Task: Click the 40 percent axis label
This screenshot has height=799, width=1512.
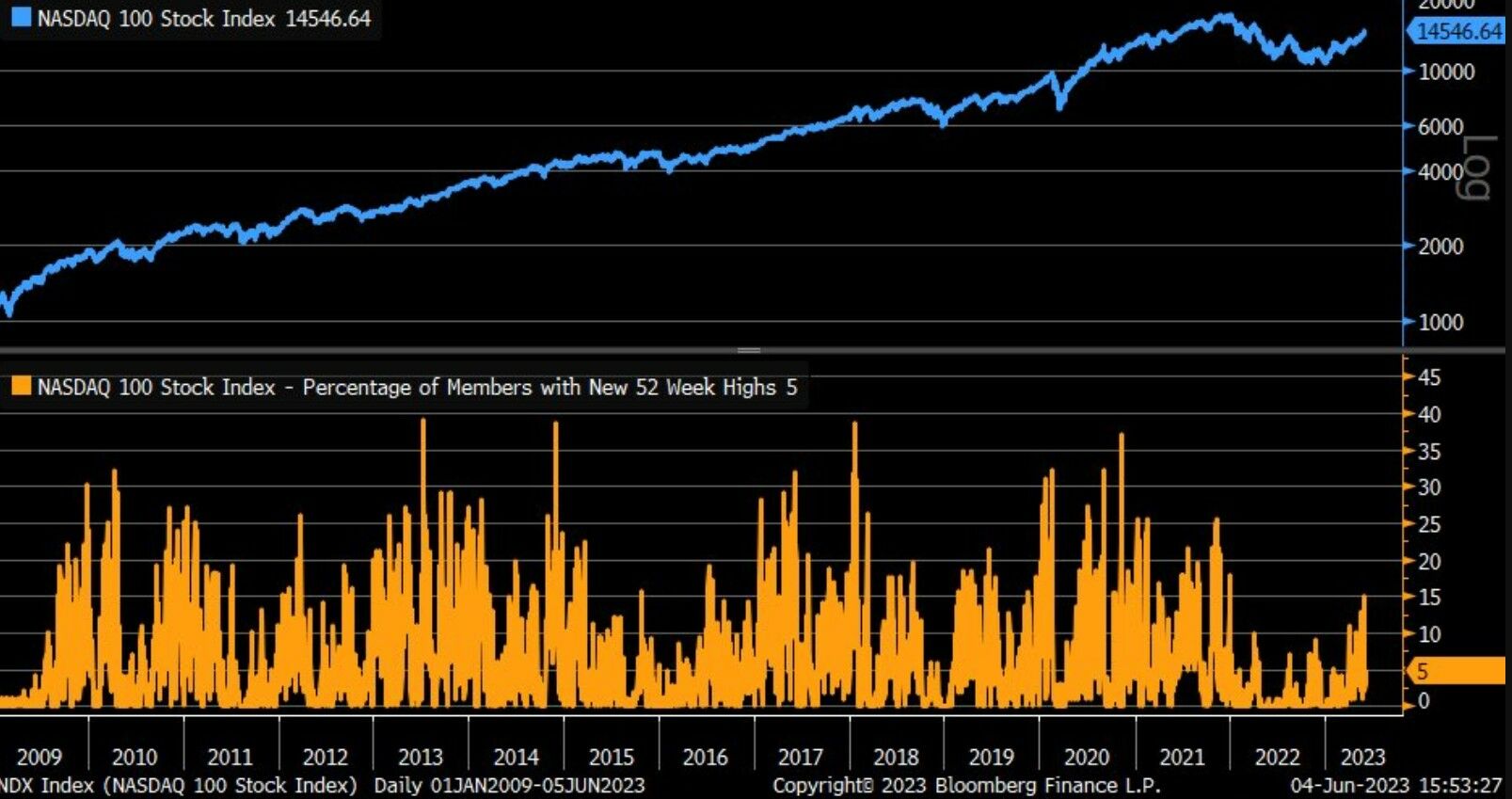Action: pyautogui.click(x=1429, y=414)
